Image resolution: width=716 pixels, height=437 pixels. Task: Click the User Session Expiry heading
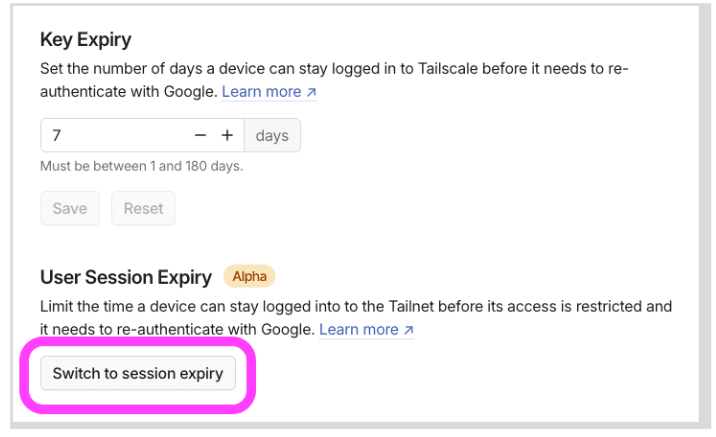(x=126, y=277)
